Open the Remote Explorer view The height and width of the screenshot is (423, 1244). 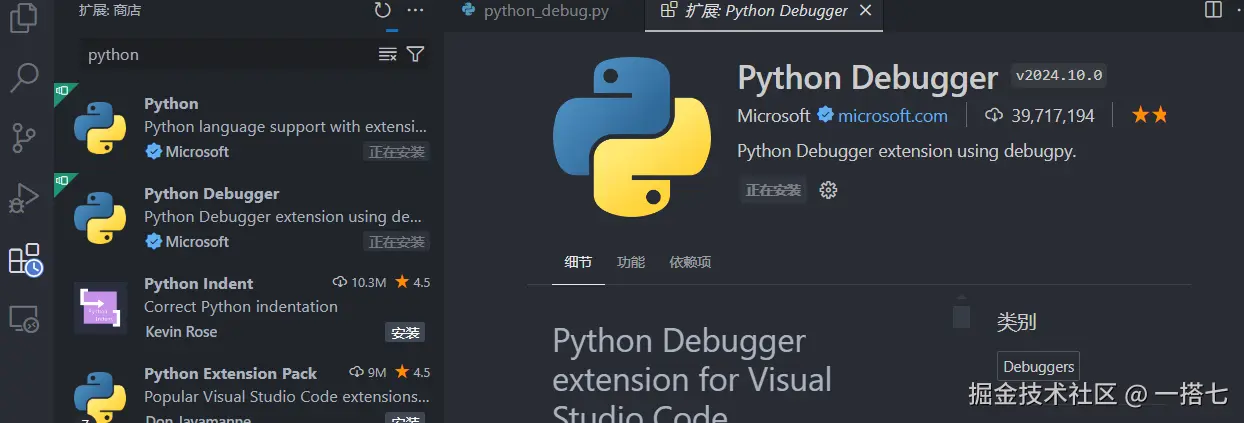[23, 319]
